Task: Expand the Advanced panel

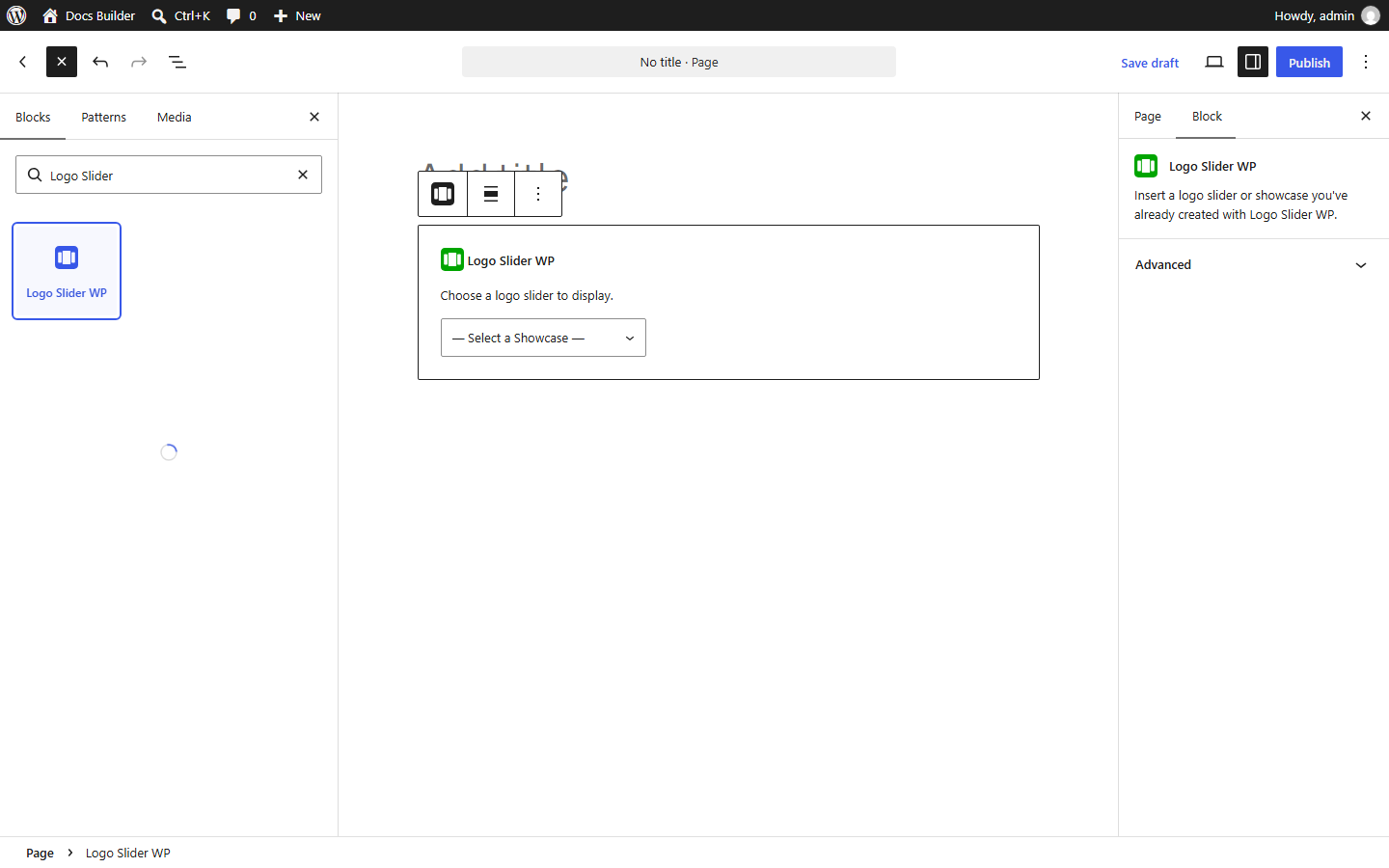Action: click(1253, 265)
